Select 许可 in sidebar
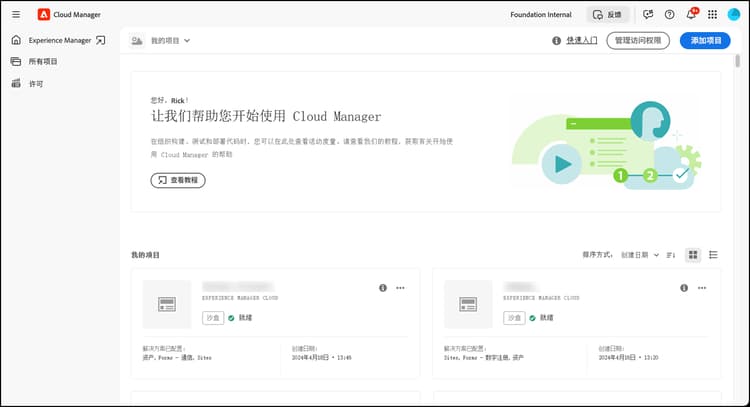 [36, 84]
